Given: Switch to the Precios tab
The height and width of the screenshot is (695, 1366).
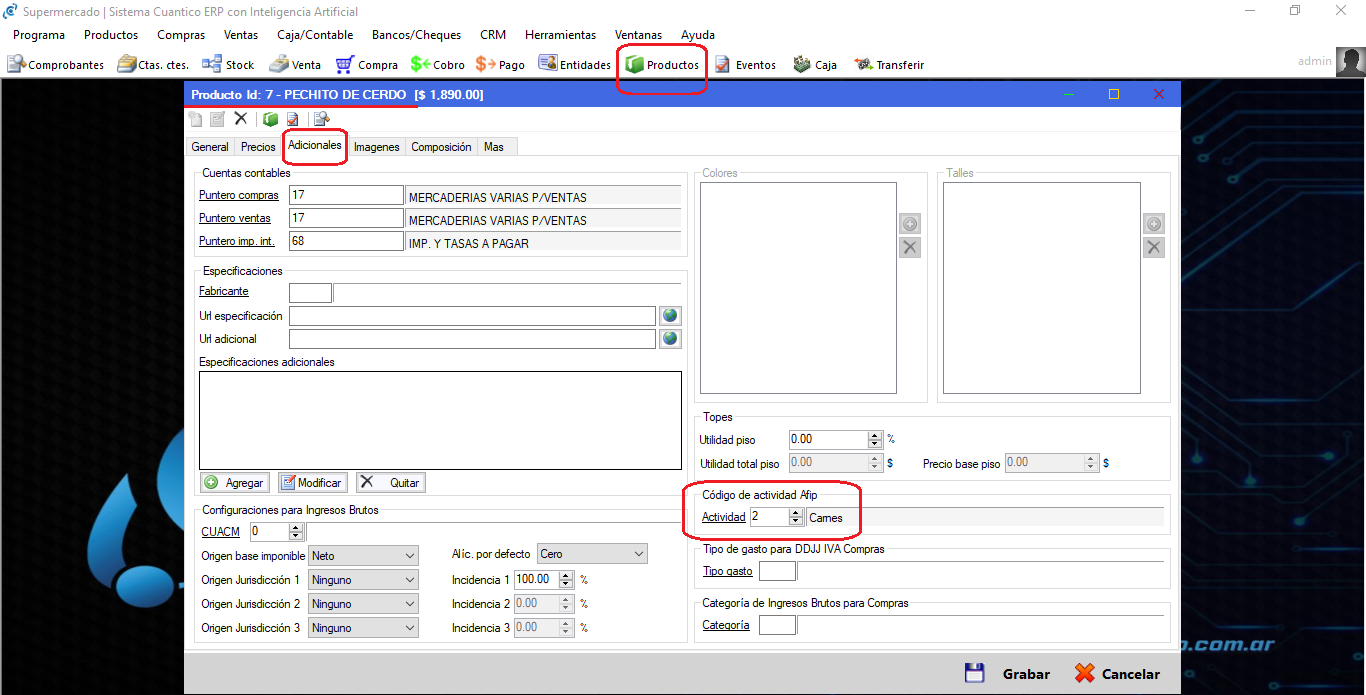Looking at the screenshot, I should pos(258,147).
